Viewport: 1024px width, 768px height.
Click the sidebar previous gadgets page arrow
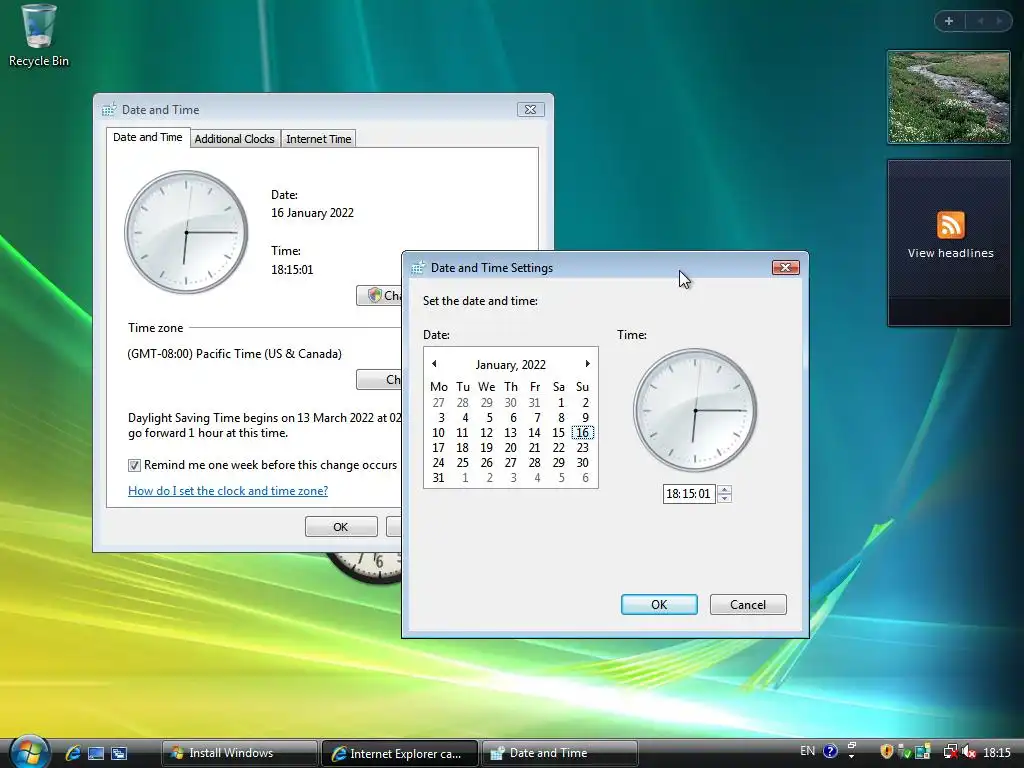pyautogui.click(x=980, y=21)
